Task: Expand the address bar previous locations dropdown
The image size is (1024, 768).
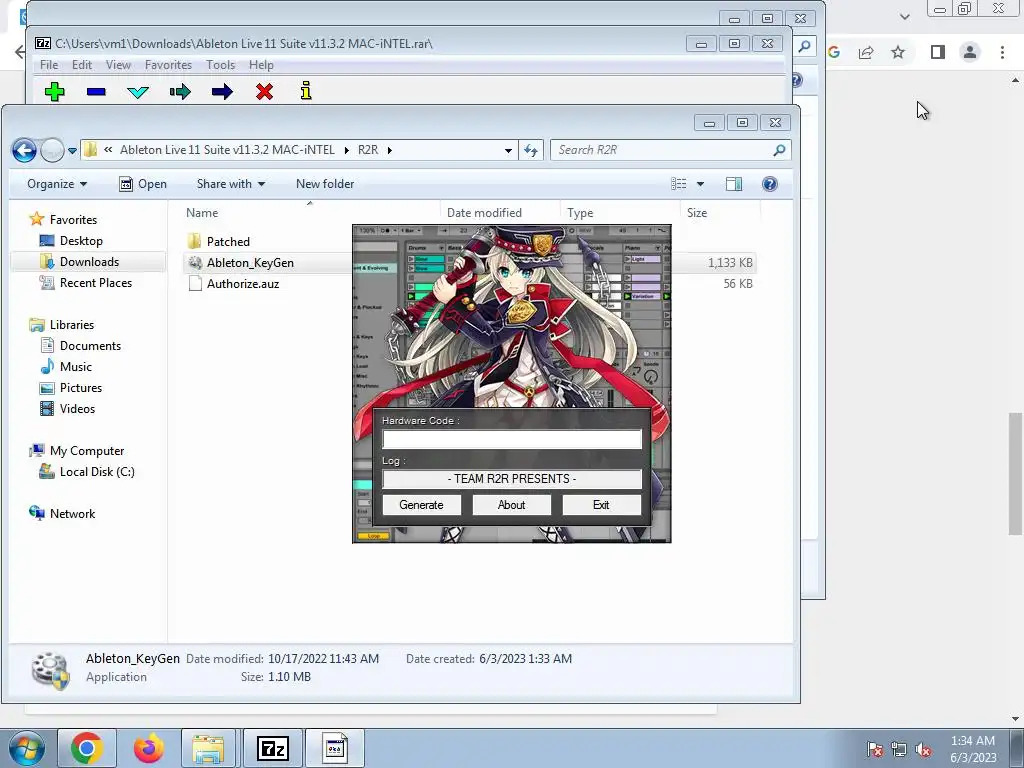Action: (x=508, y=150)
